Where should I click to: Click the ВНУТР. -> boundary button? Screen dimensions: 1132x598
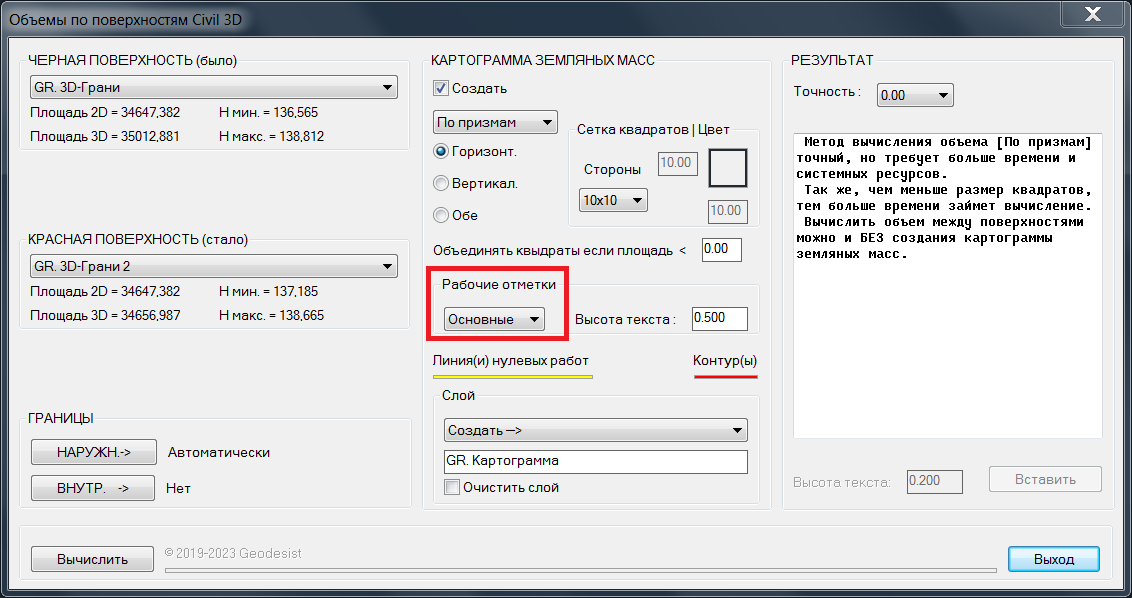pos(93,488)
